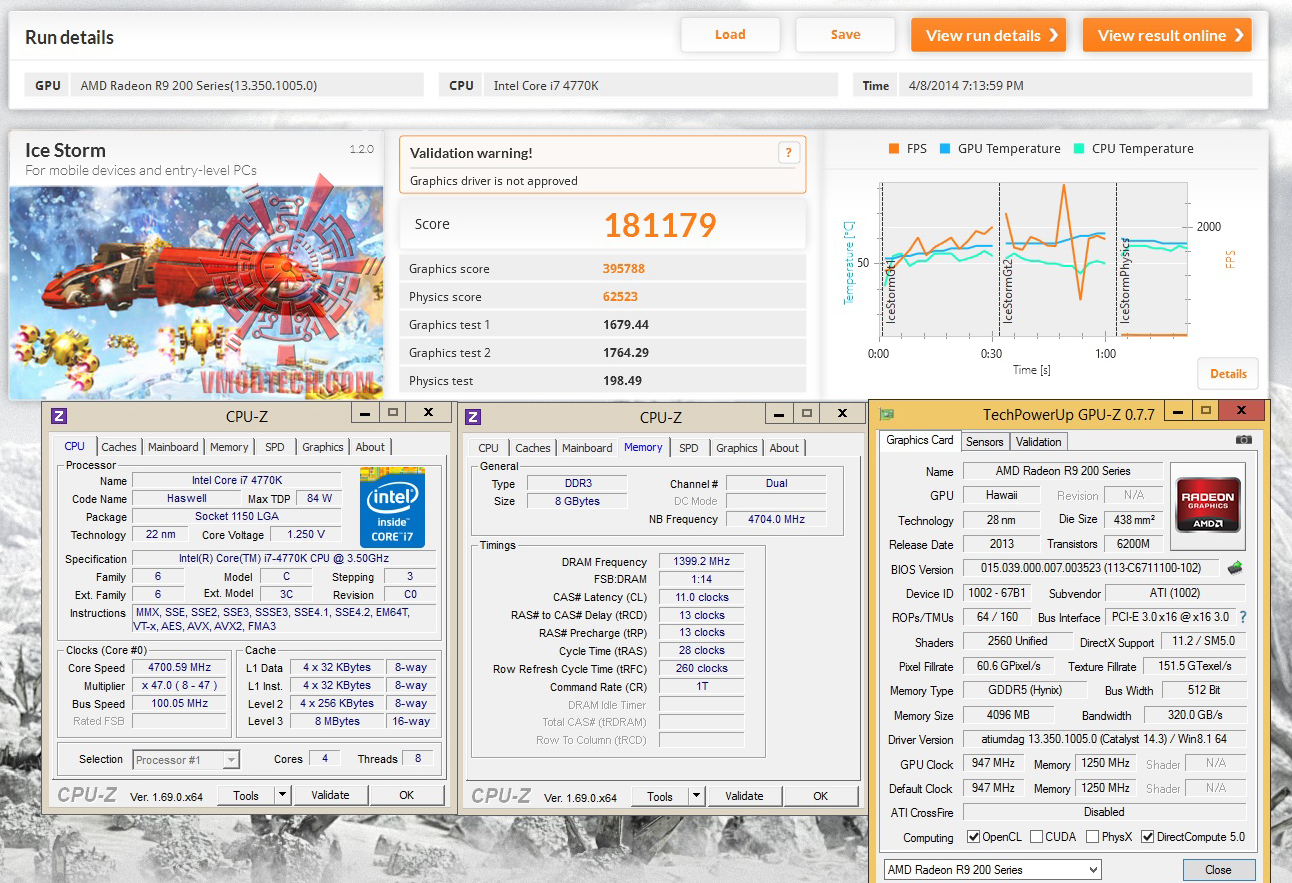Toggle the OpenCL checkbox
This screenshot has height=883, width=1292.
click(974, 837)
